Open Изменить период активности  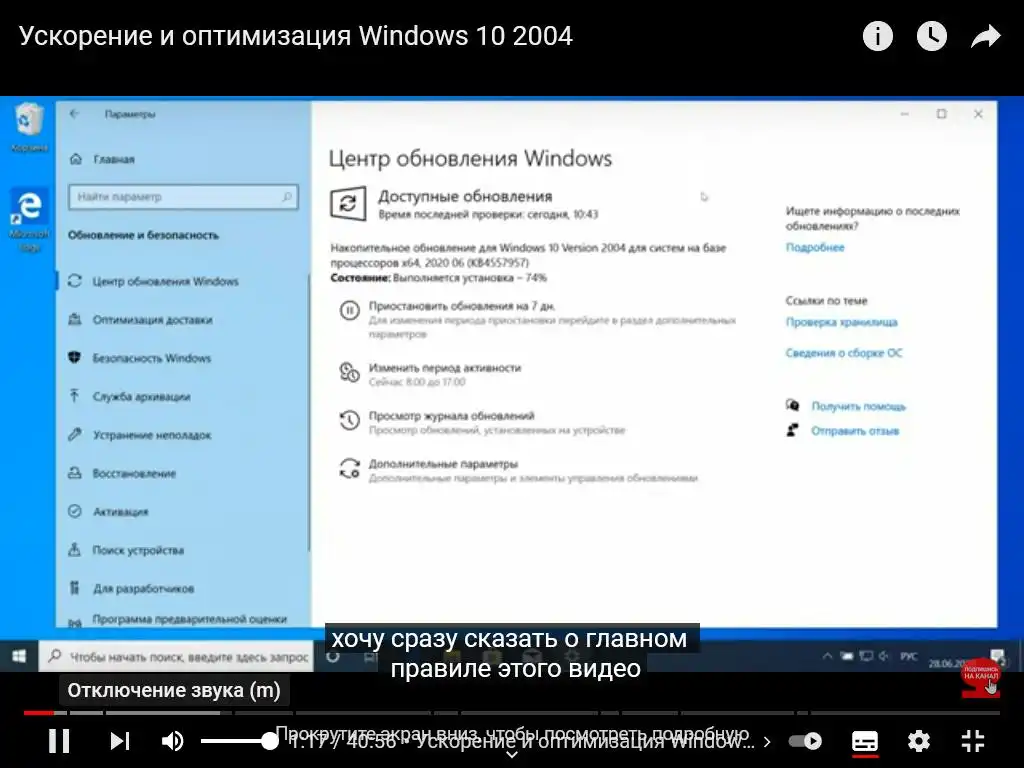click(x=445, y=368)
